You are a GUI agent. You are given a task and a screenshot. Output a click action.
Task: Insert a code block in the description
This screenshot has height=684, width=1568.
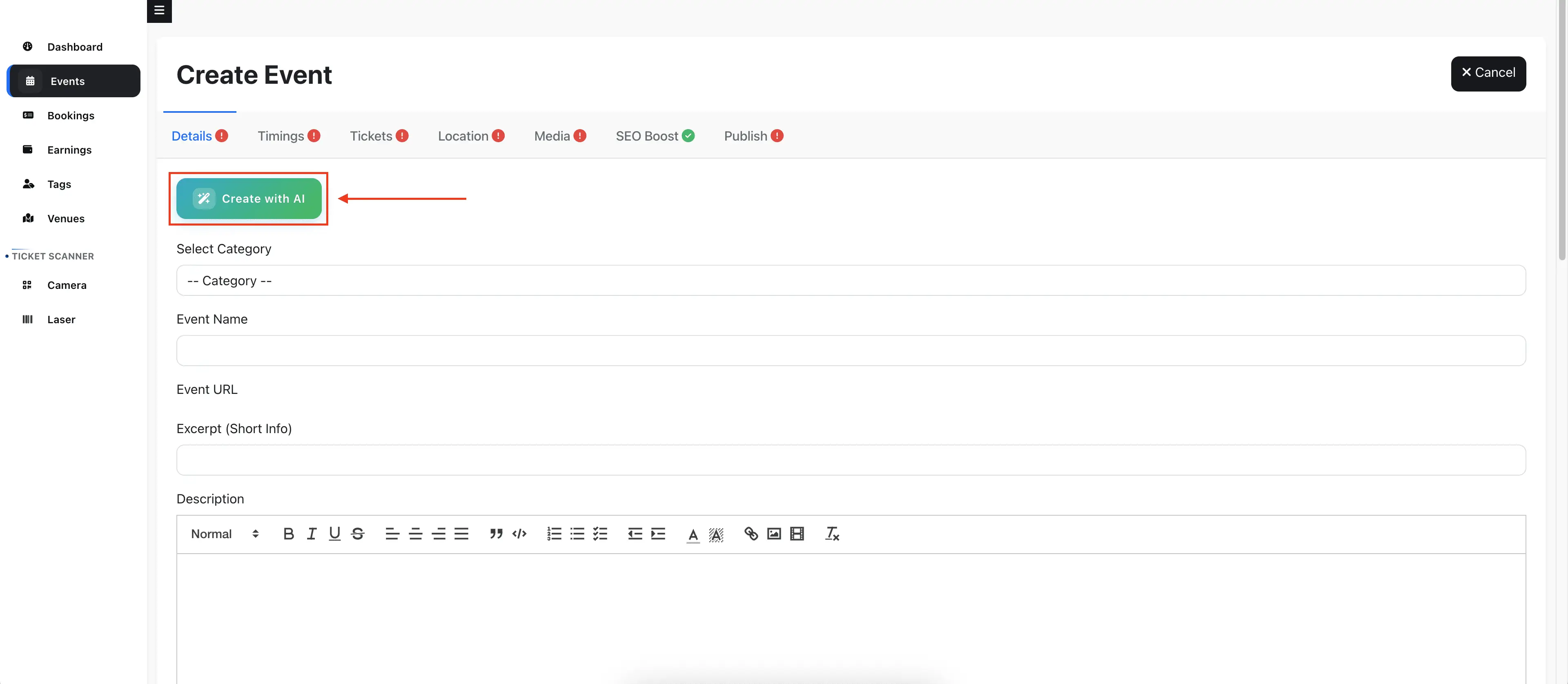[x=519, y=534]
